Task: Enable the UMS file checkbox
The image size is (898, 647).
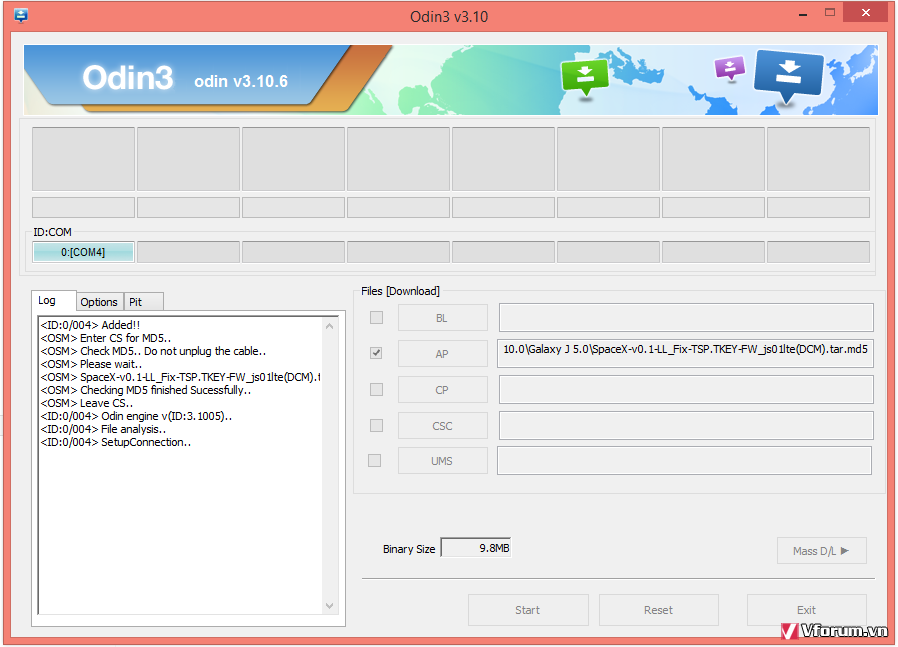Action: pos(375,460)
